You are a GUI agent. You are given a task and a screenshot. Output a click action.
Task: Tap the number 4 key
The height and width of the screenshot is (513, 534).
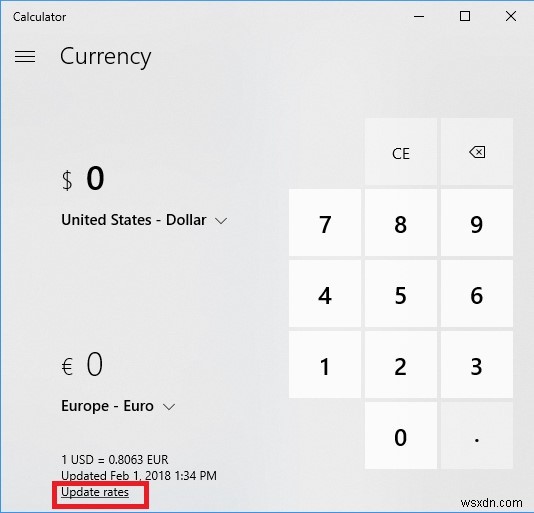[x=325, y=294]
